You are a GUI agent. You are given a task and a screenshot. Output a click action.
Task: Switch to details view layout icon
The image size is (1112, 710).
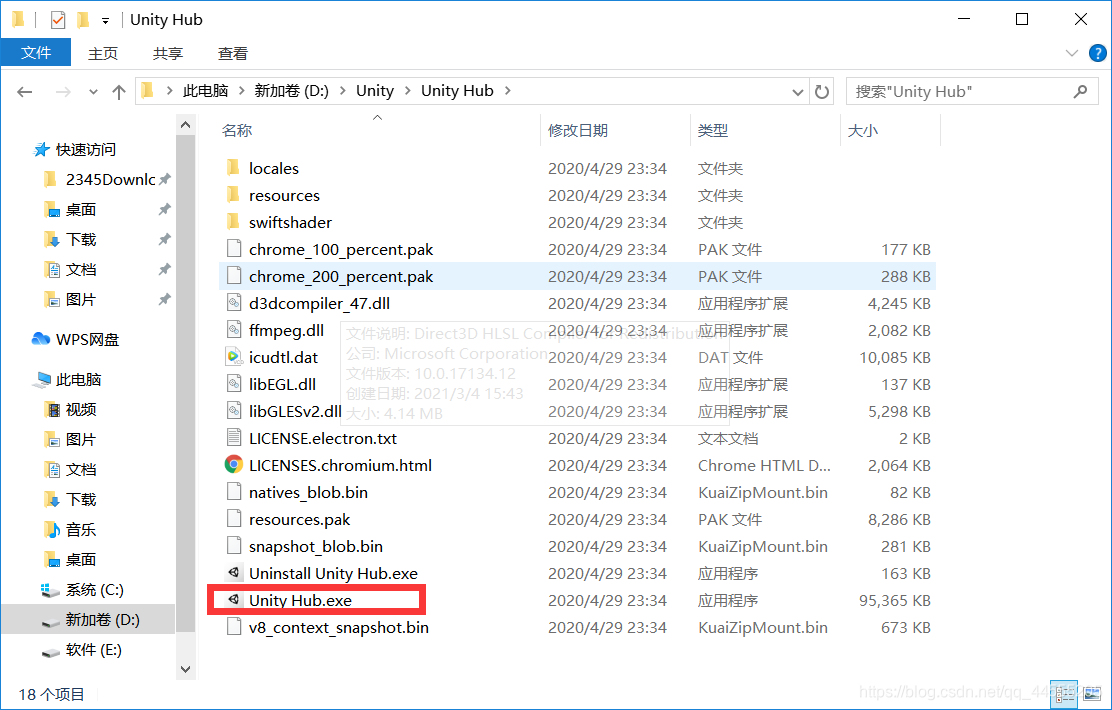pyautogui.click(x=1065, y=694)
